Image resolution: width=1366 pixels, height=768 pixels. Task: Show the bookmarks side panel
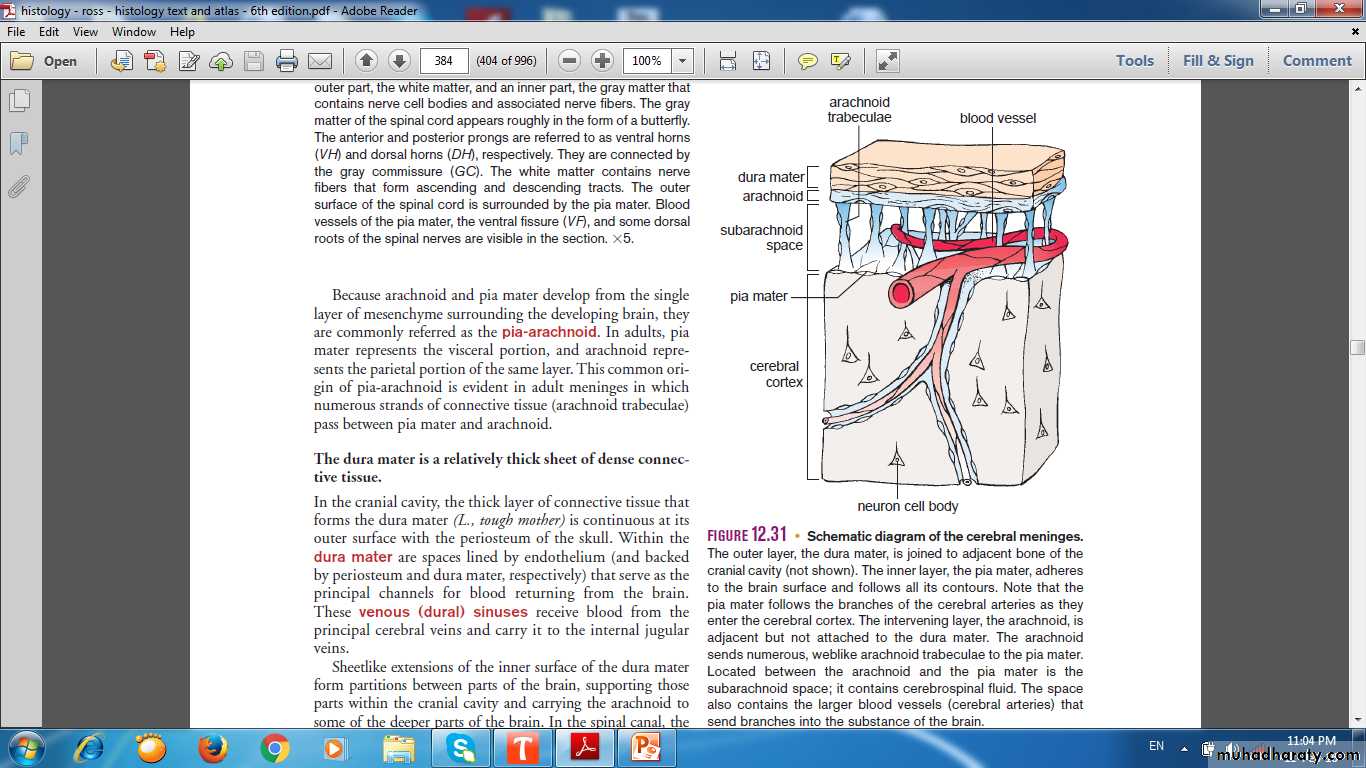point(19,144)
